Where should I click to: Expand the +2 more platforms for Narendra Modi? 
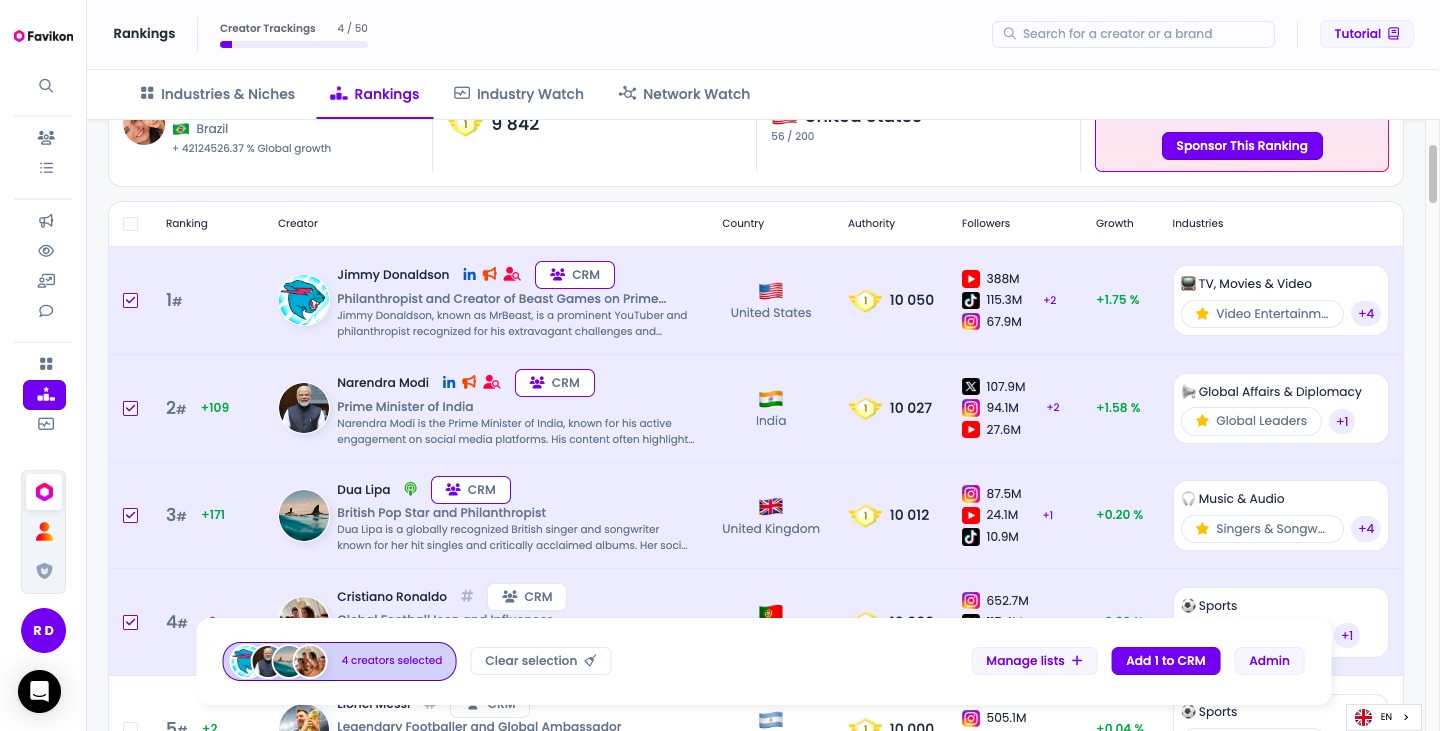coord(1053,407)
